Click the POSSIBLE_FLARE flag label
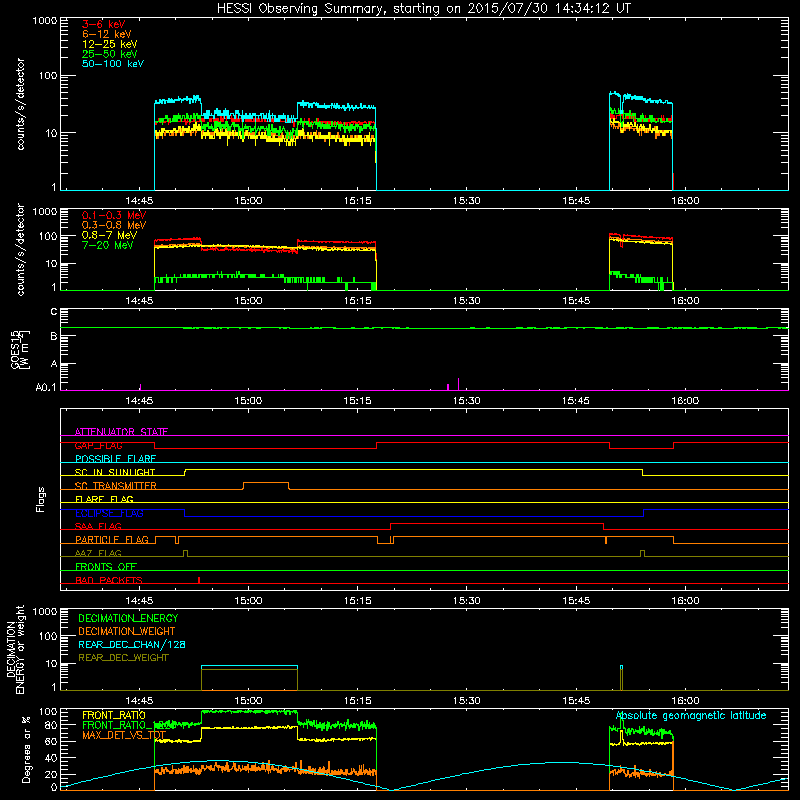Screen dimensions: 800x800 coord(115,459)
